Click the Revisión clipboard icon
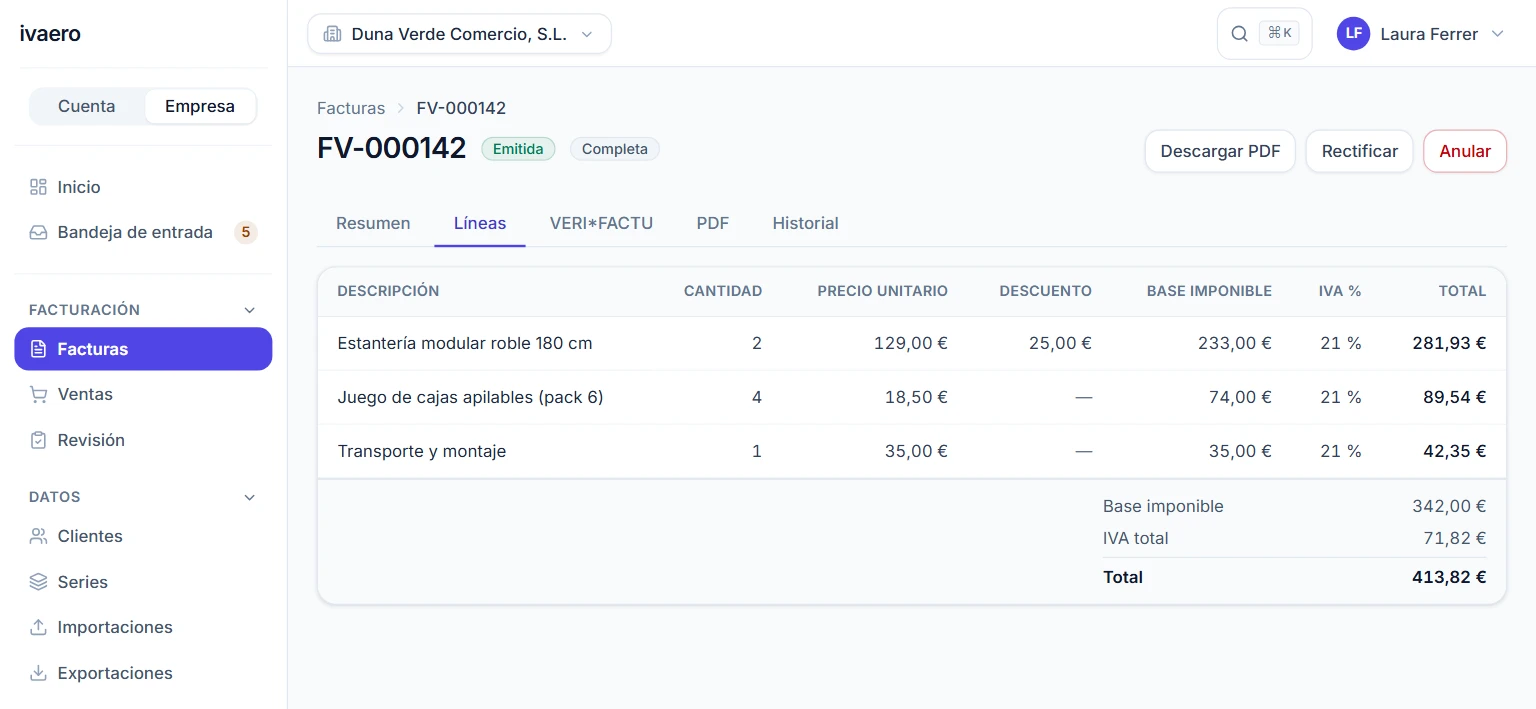Image resolution: width=1536 pixels, height=709 pixels. (x=38, y=440)
